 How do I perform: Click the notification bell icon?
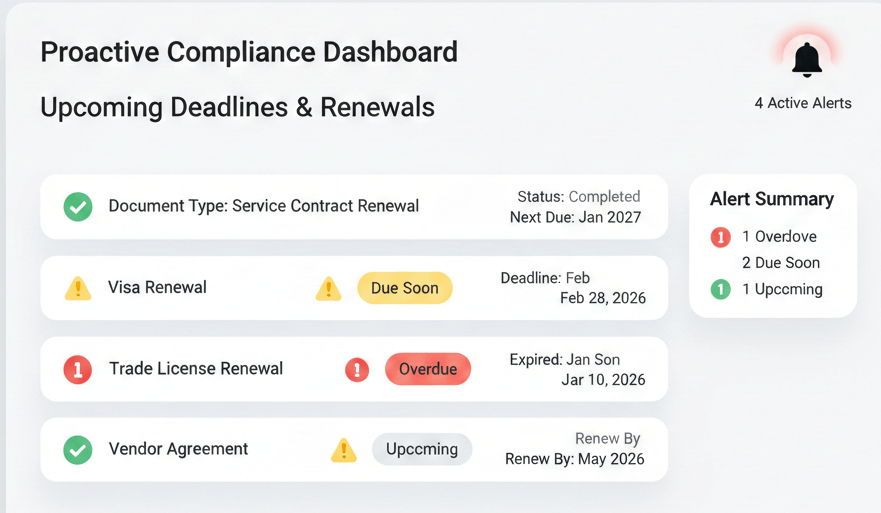[807, 60]
